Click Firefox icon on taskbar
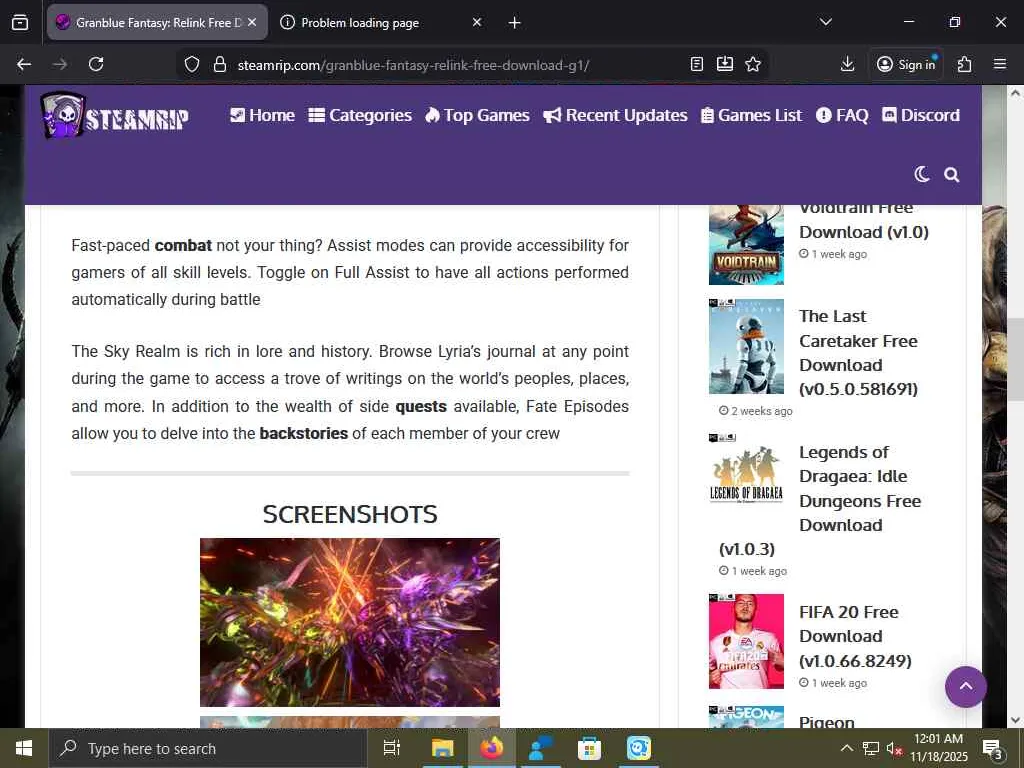Image resolution: width=1024 pixels, height=768 pixels. pos(491,748)
